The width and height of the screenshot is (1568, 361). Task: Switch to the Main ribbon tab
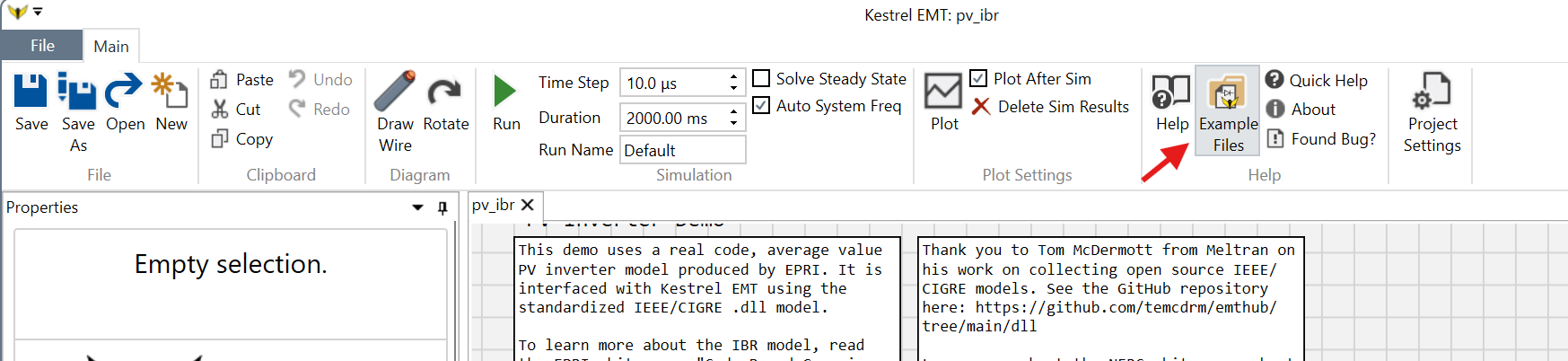(111, 46)
